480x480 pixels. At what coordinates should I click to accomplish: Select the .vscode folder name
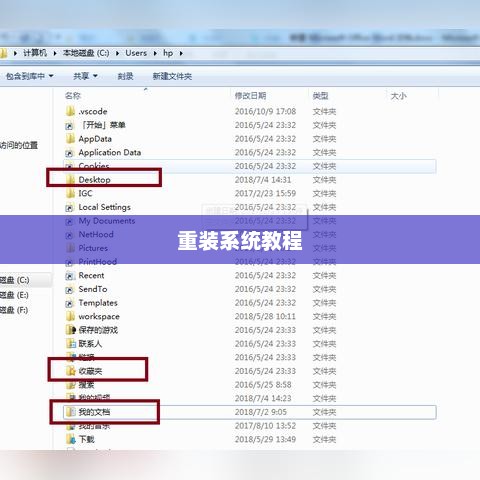pyautogui.click(x=93, y=111)
